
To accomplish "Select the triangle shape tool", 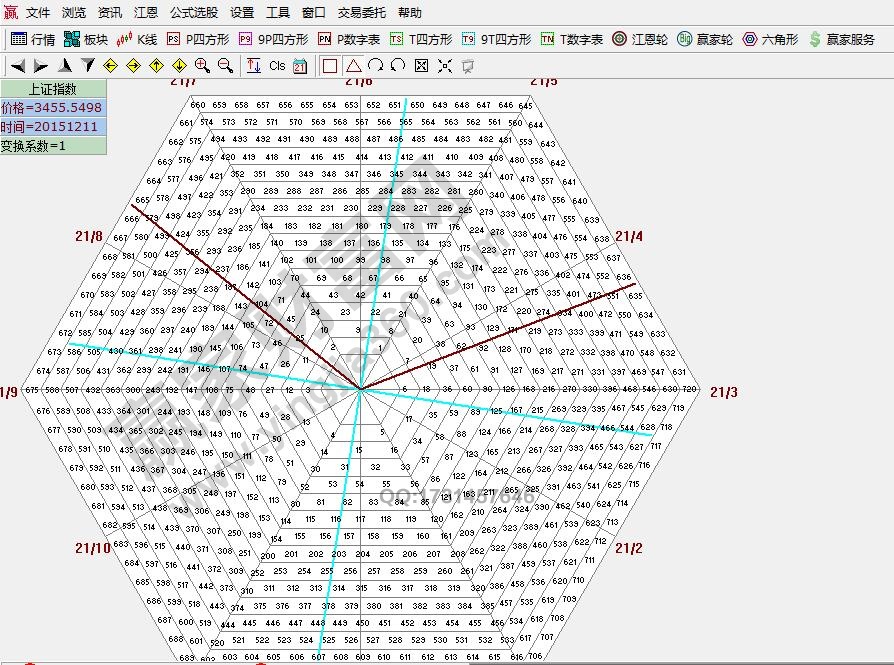I will (353, 66).
